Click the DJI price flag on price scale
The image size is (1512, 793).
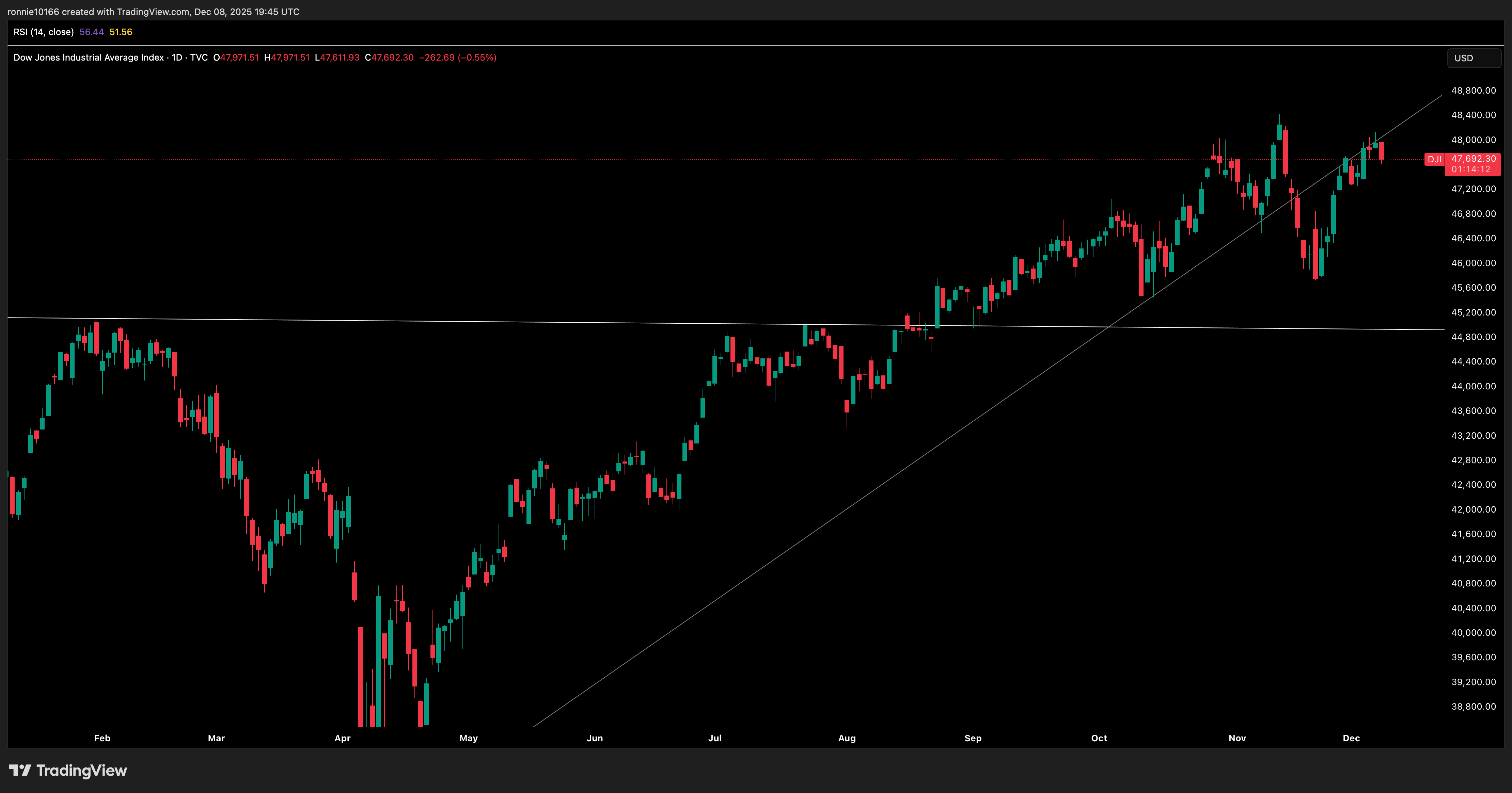(x=1436, y=159)
